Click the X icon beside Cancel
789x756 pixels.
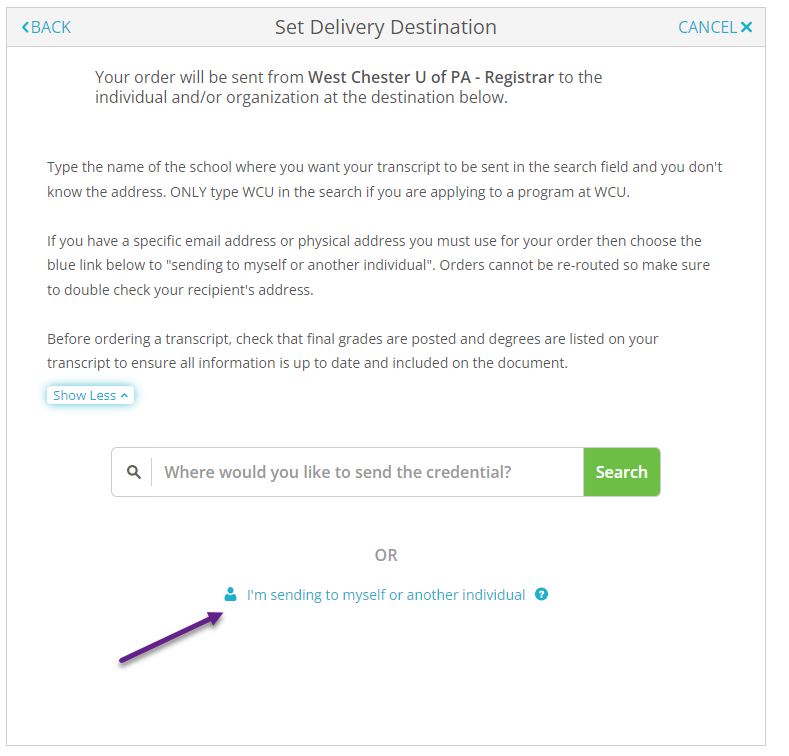746,27
